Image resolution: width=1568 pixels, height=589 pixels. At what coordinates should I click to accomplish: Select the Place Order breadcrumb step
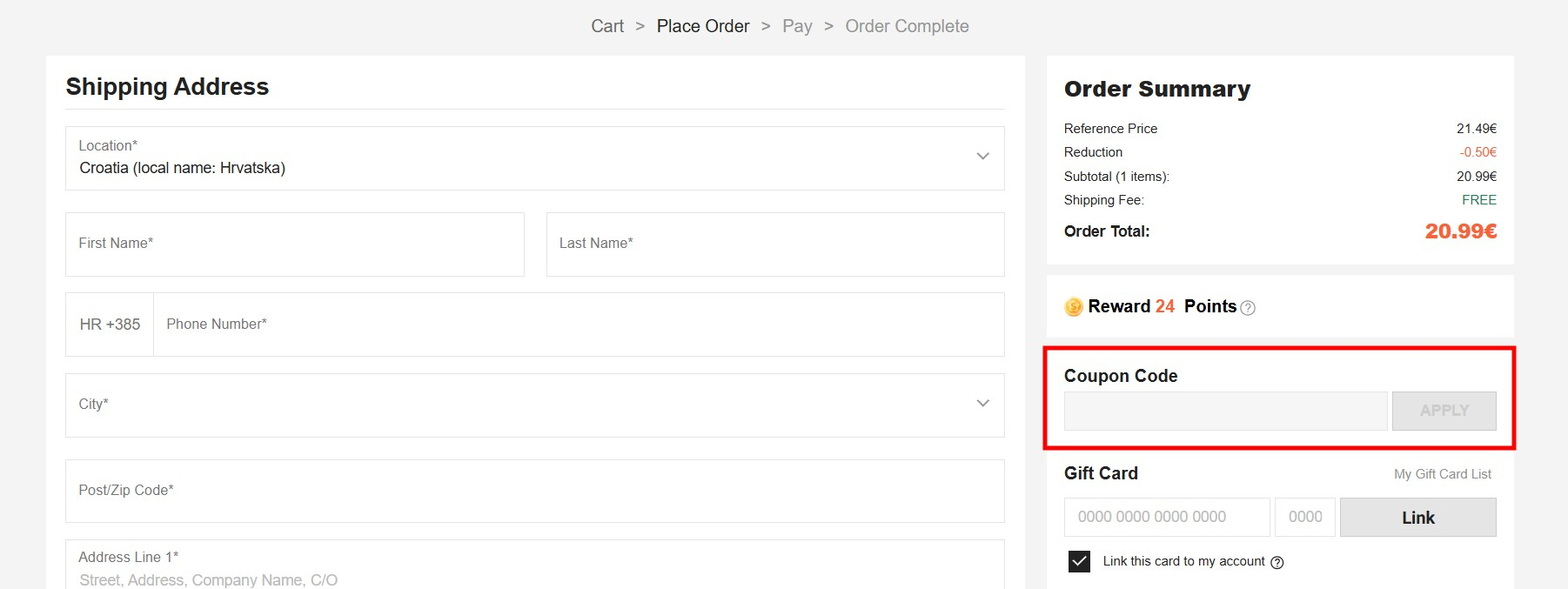coord(703,26)
